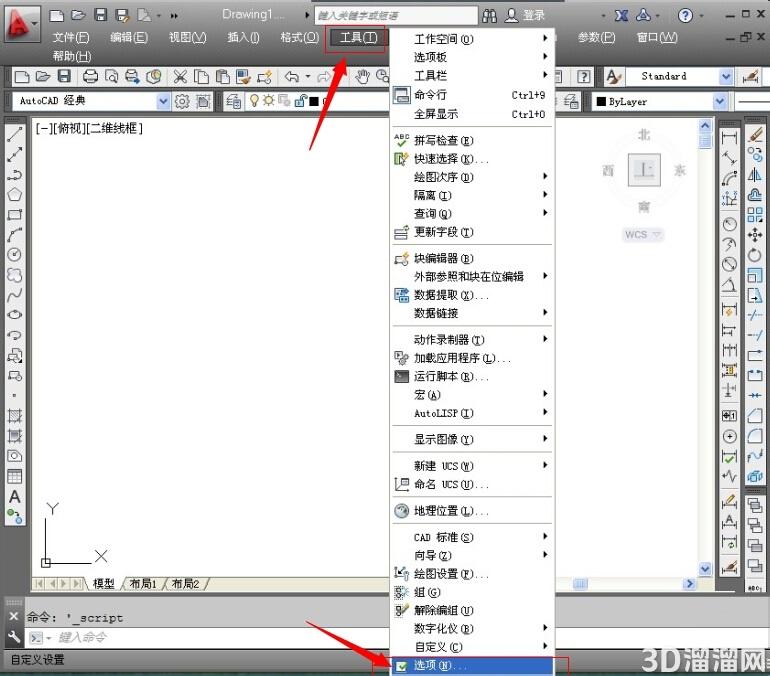Open the ByLayer color dropdown

[719, 102]
